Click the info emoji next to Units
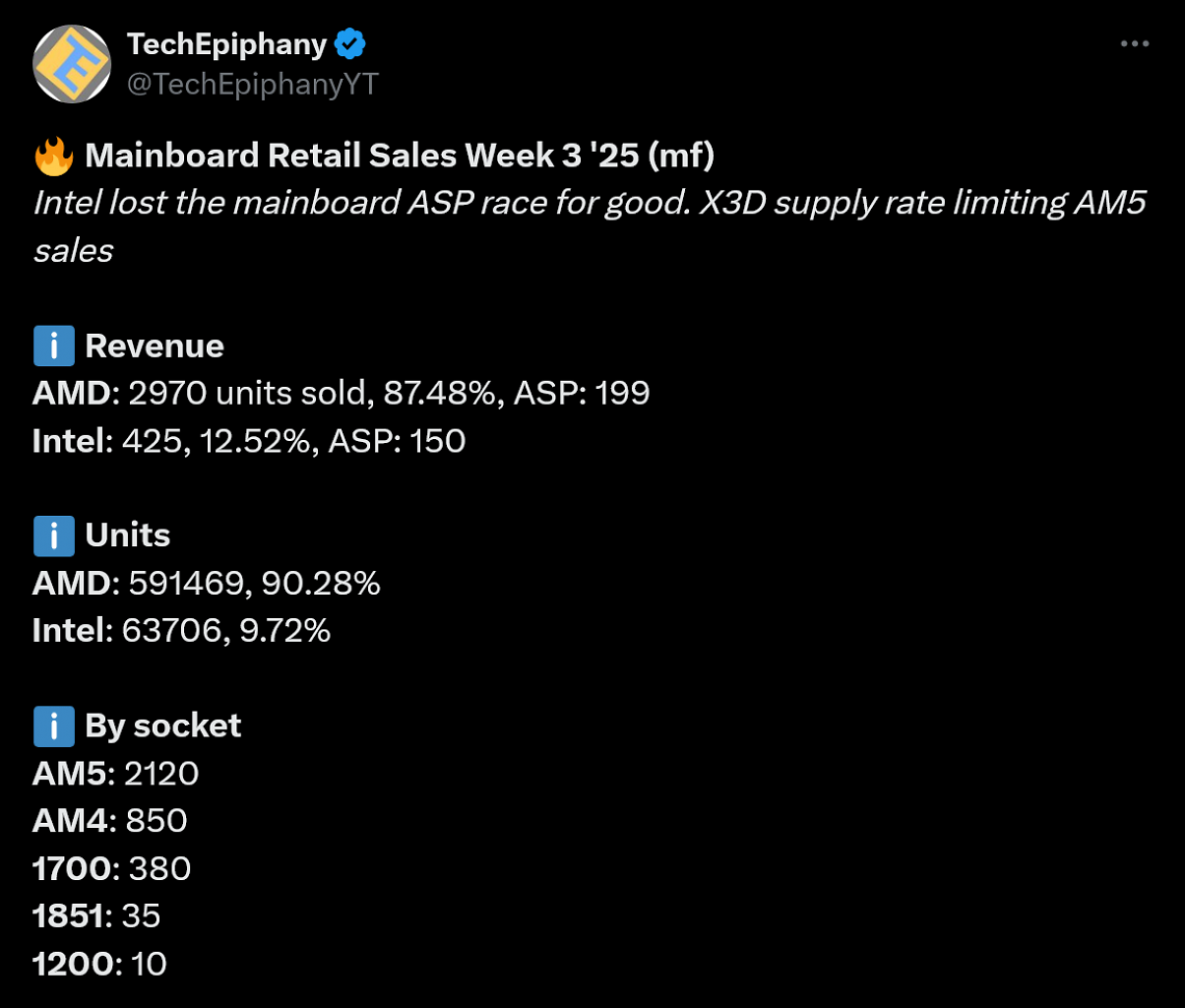Screen dimensions: 1185x1008 (x=53, y=535)
